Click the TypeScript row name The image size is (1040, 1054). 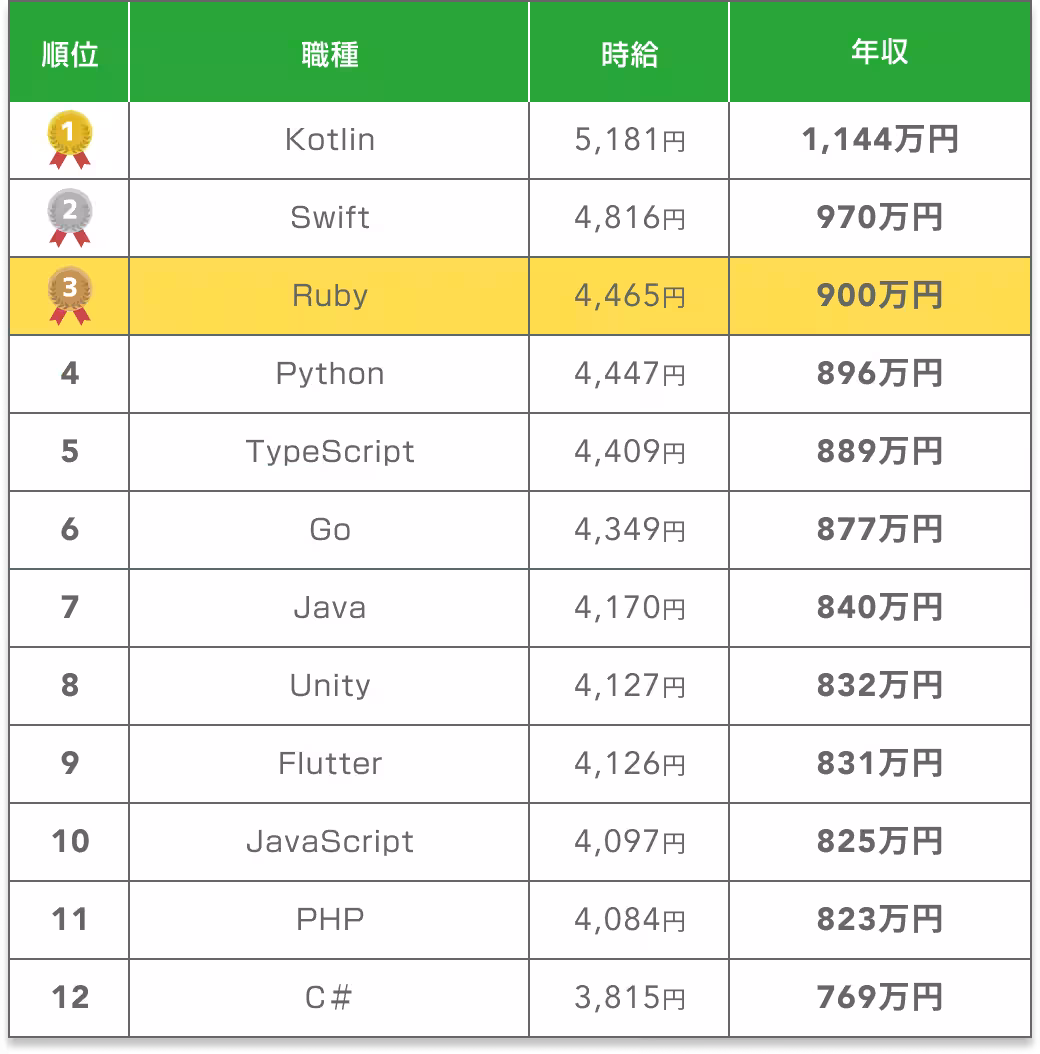coord(329,452)
